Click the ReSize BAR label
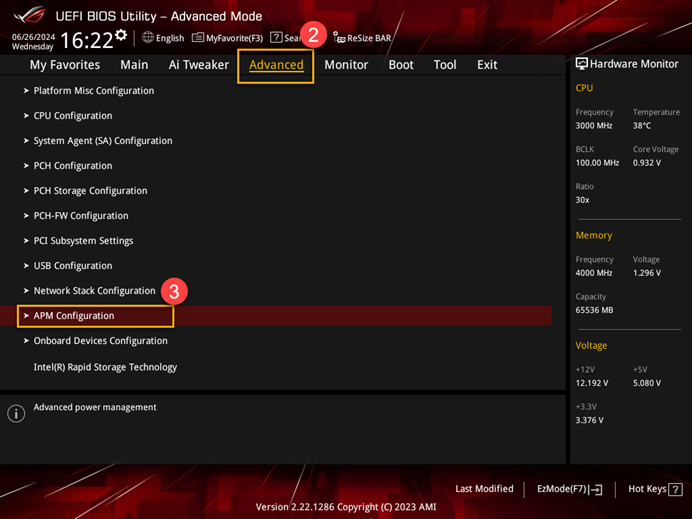The height and width of the screenshot is (519, 692). coord(369,38)
